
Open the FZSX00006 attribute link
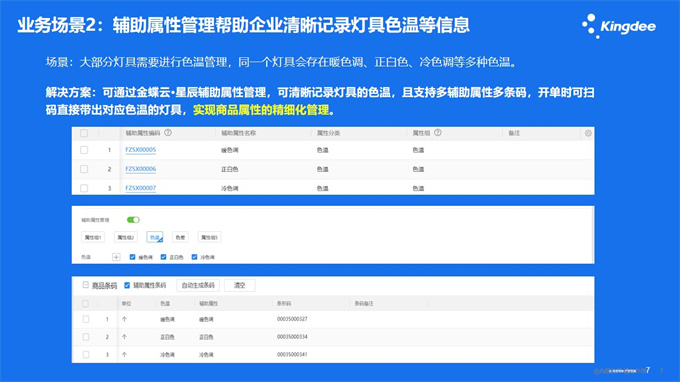(141, 169)
